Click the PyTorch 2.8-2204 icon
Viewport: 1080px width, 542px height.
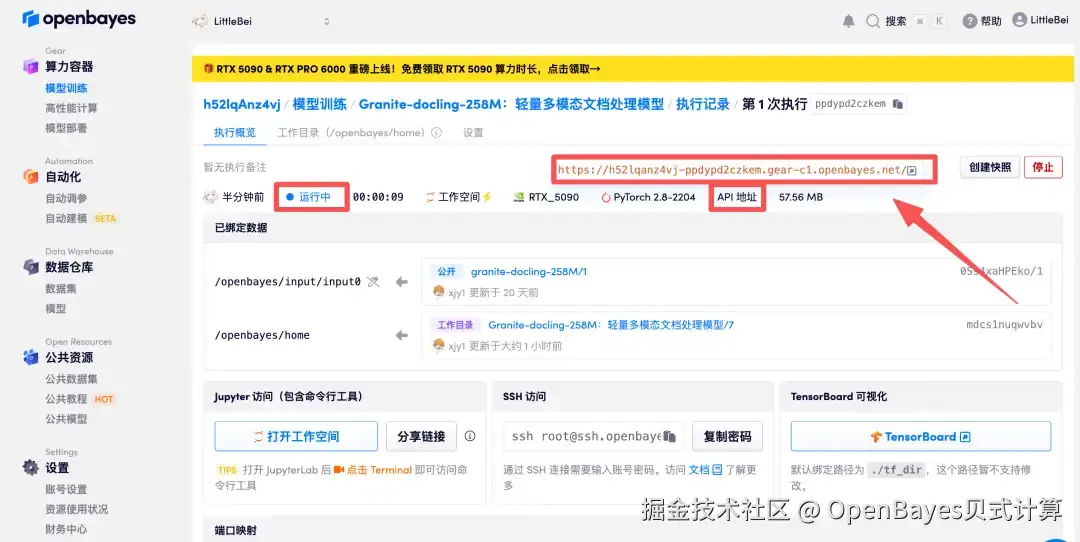point(606,197)
